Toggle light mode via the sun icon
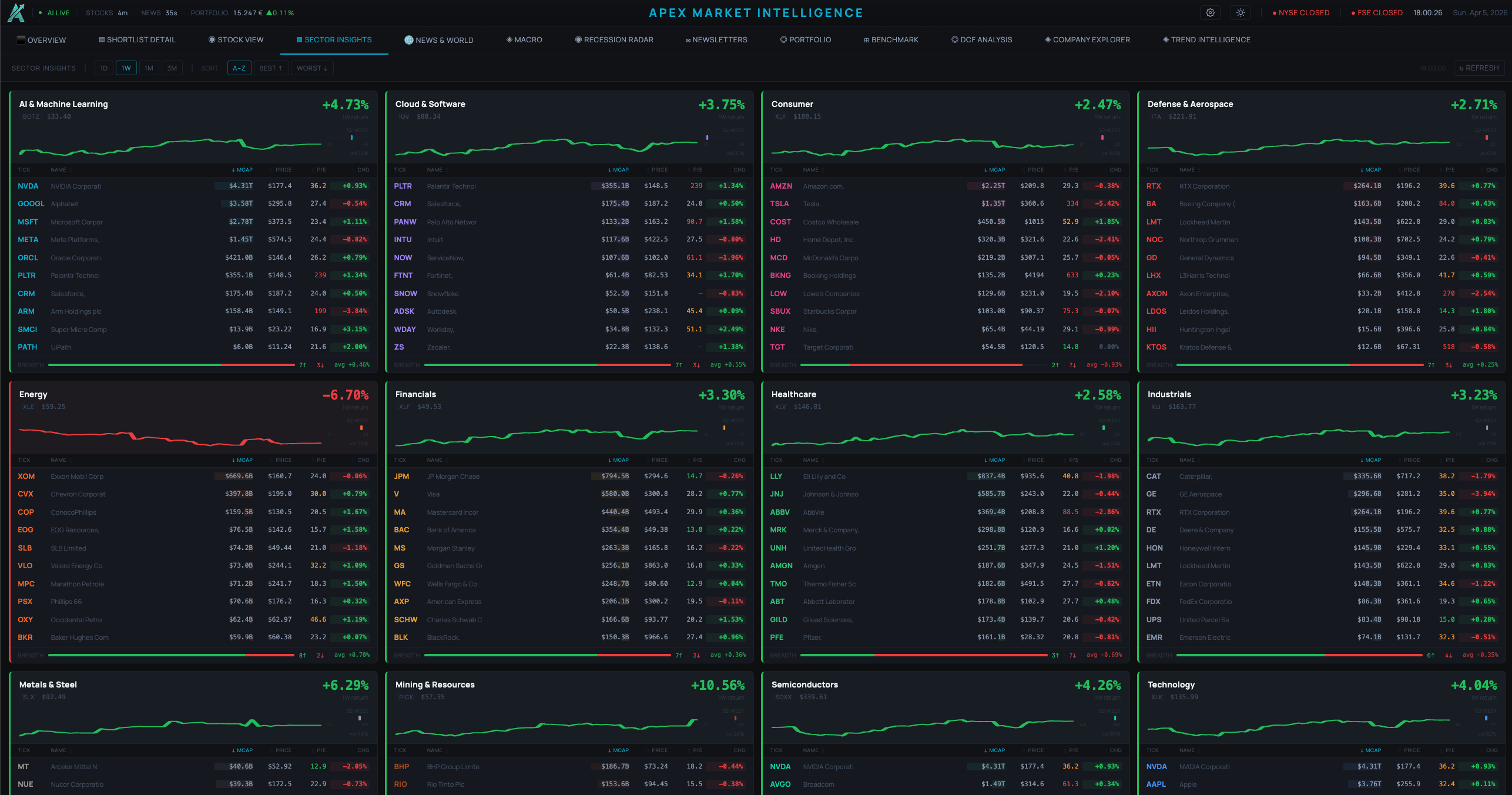The width and height of the screenshot is (1512, 795). (1241, 12)
